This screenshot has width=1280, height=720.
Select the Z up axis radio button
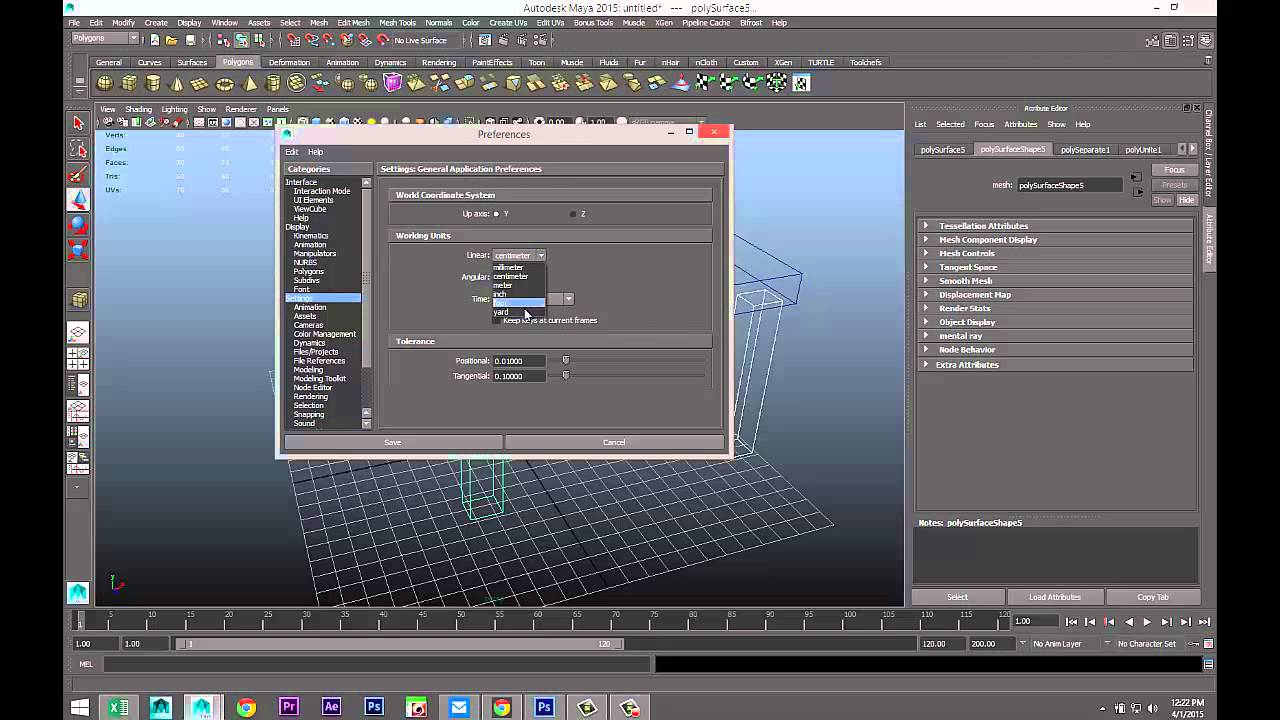pos(573,214)
